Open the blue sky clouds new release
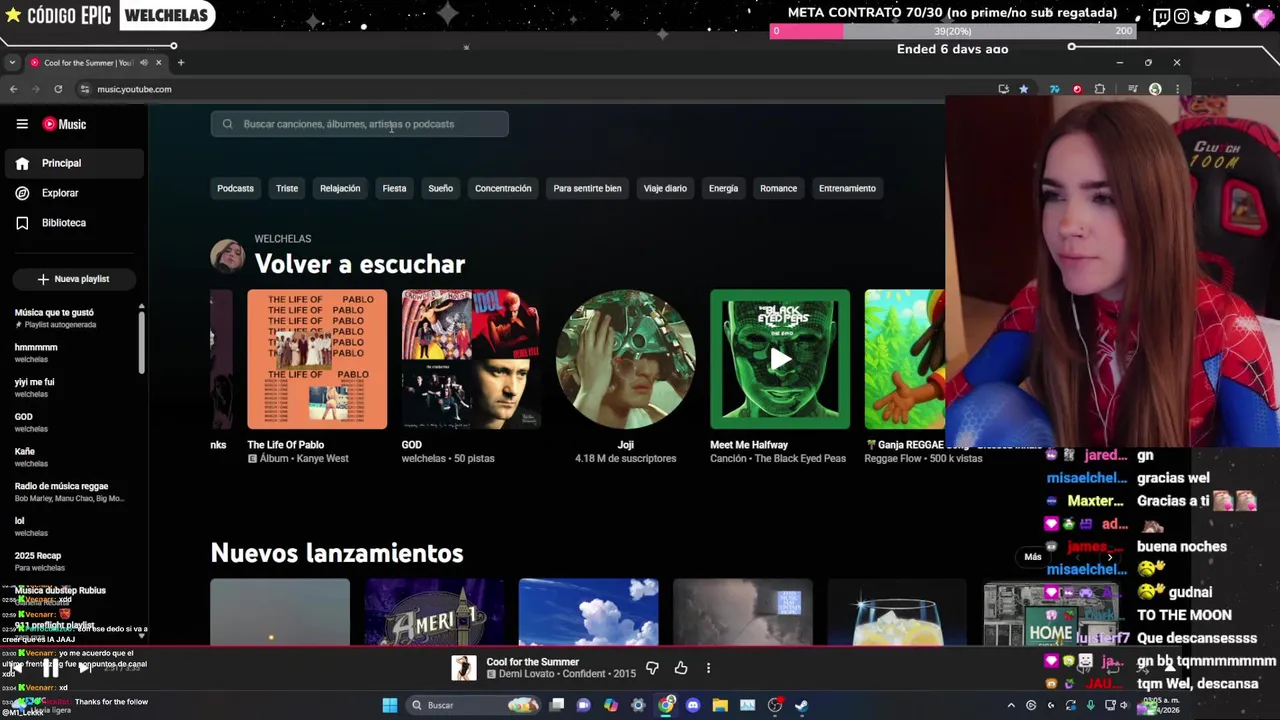 click(x=588, y=612)
